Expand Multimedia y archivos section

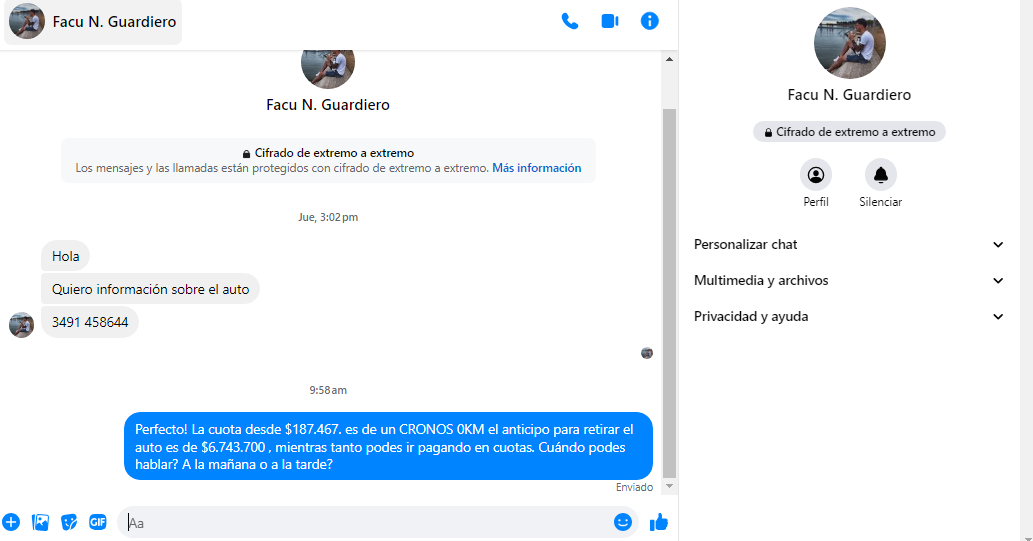click(x=849, y=281)
